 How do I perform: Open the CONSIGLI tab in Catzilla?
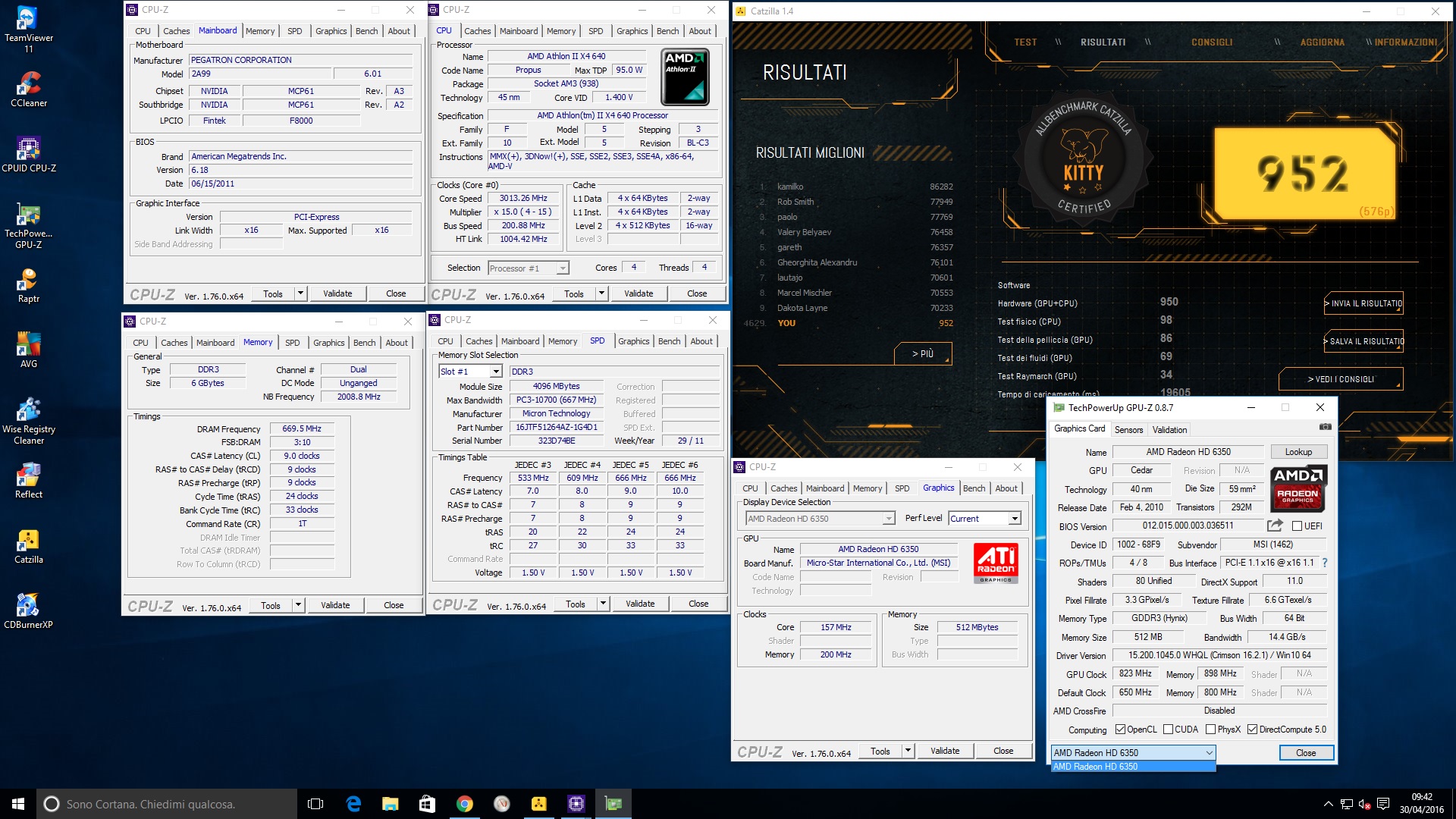(x=1211, y=42)
